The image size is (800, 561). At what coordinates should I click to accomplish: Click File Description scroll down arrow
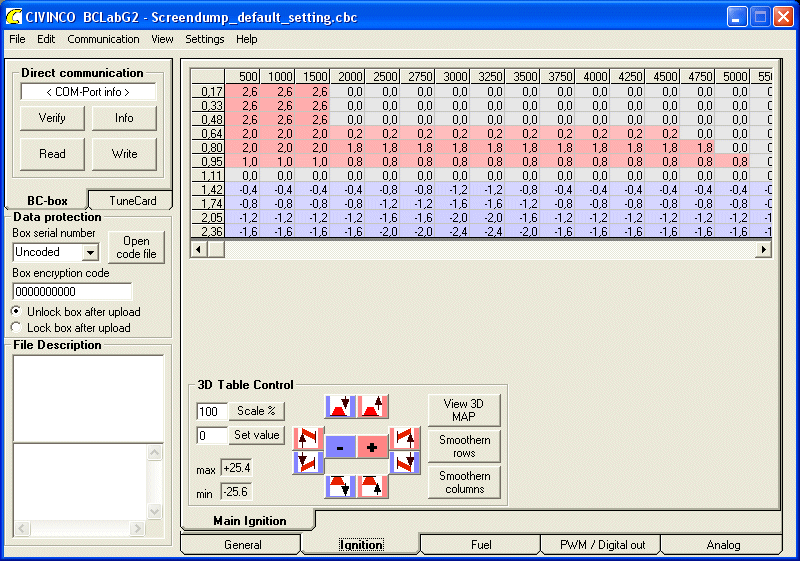tap(155, 511)
